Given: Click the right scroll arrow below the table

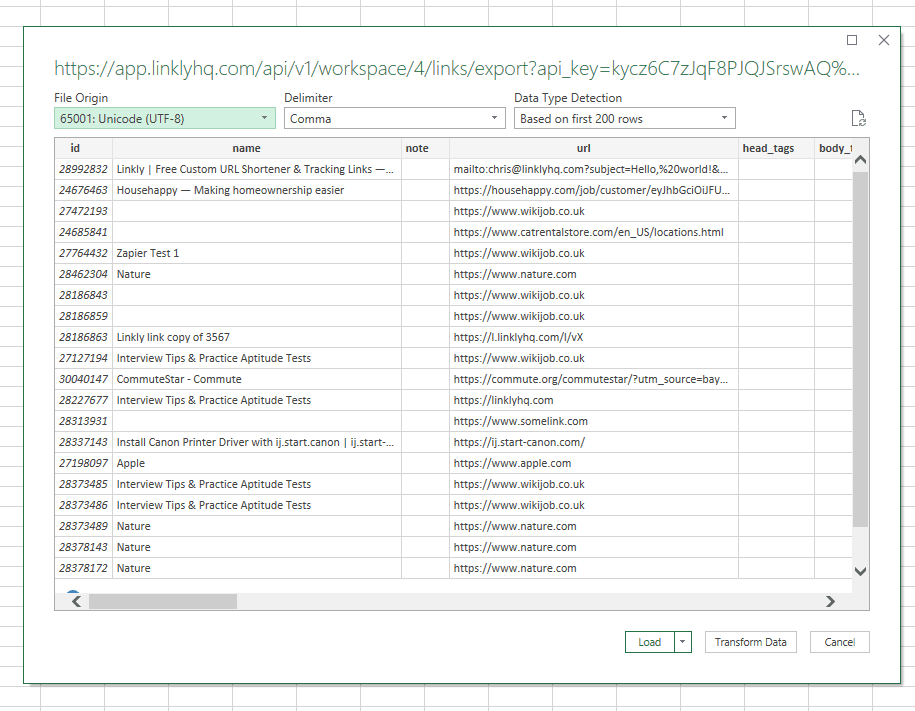Looking at the screenshot, I should (x=830, y=601).
